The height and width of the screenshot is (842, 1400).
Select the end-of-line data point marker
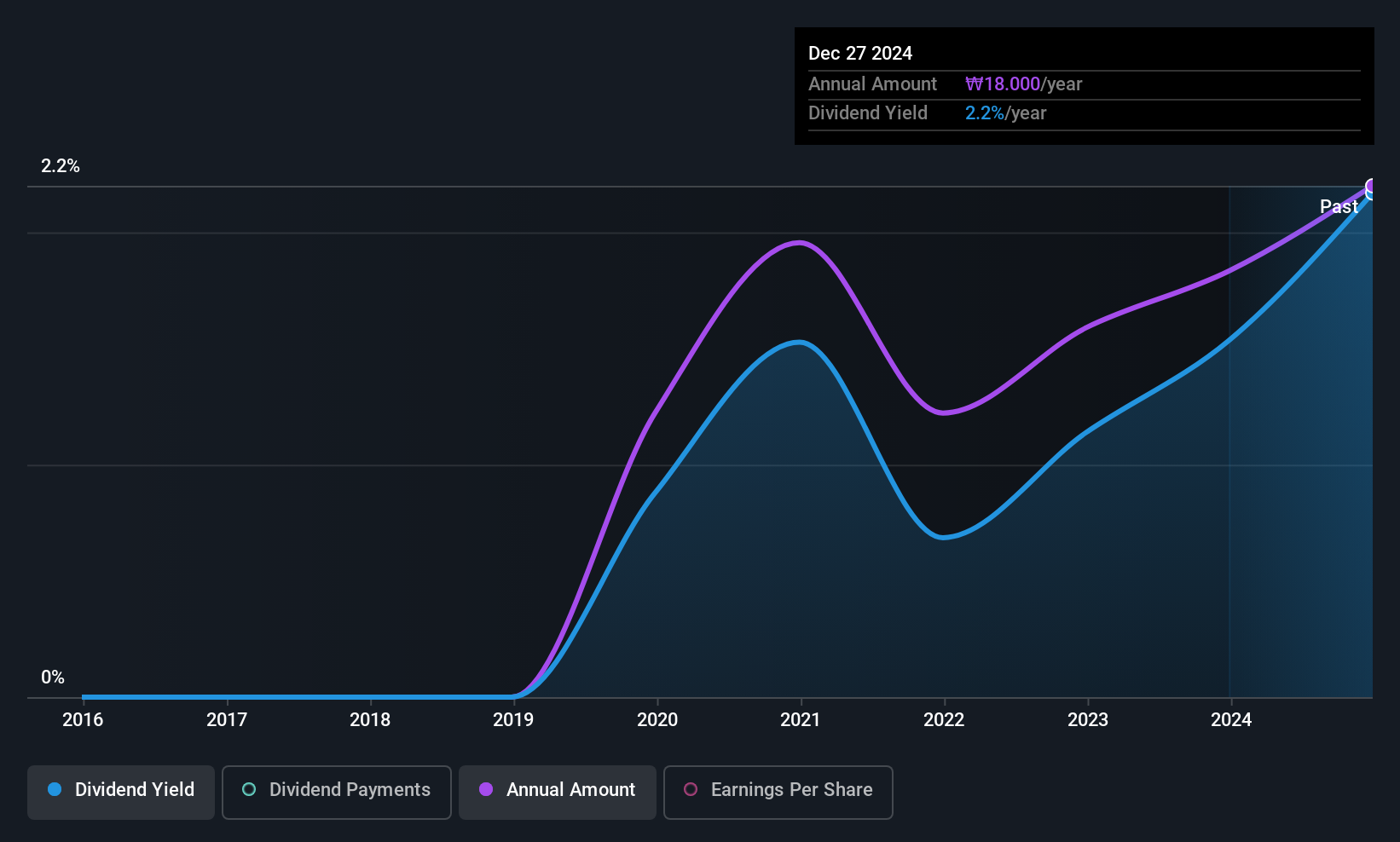[1371, 187]
